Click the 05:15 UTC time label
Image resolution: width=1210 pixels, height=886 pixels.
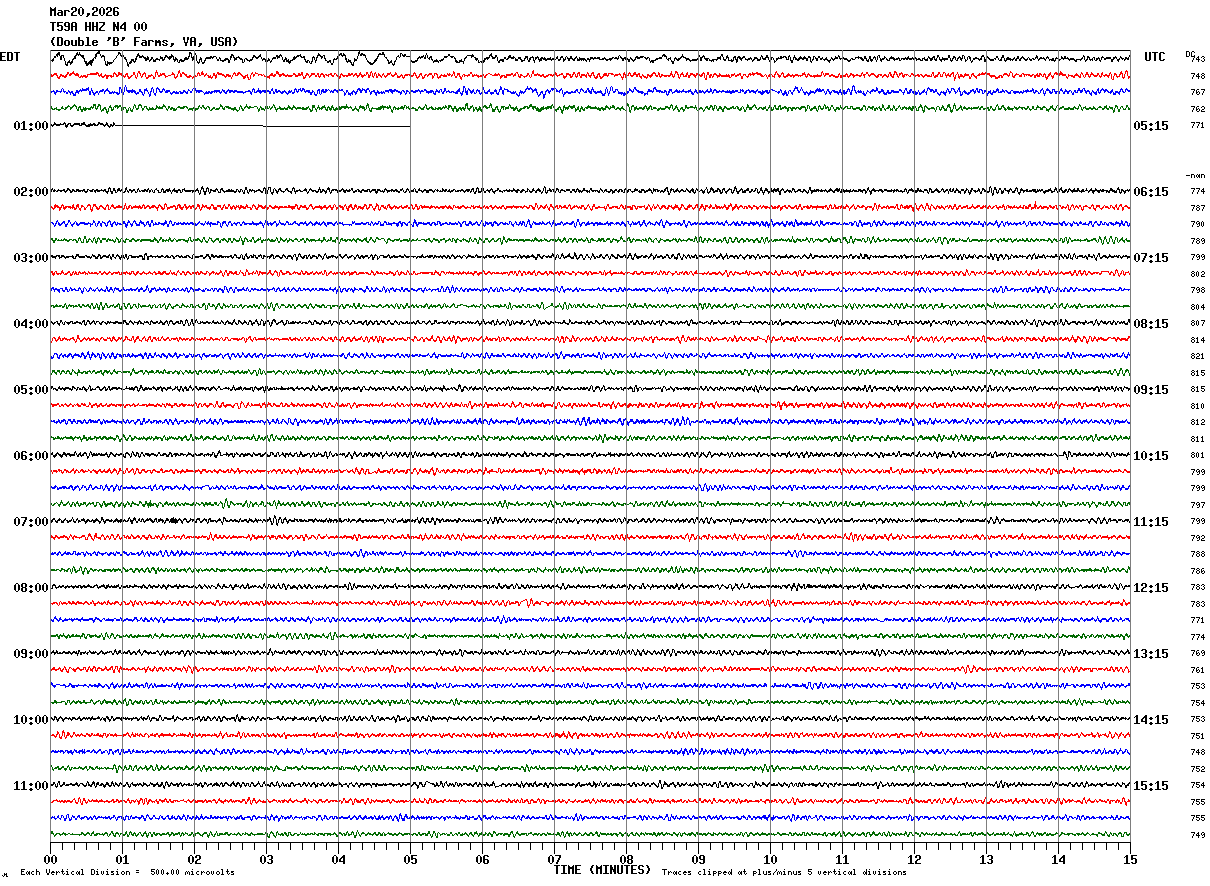coord(1151,126)
